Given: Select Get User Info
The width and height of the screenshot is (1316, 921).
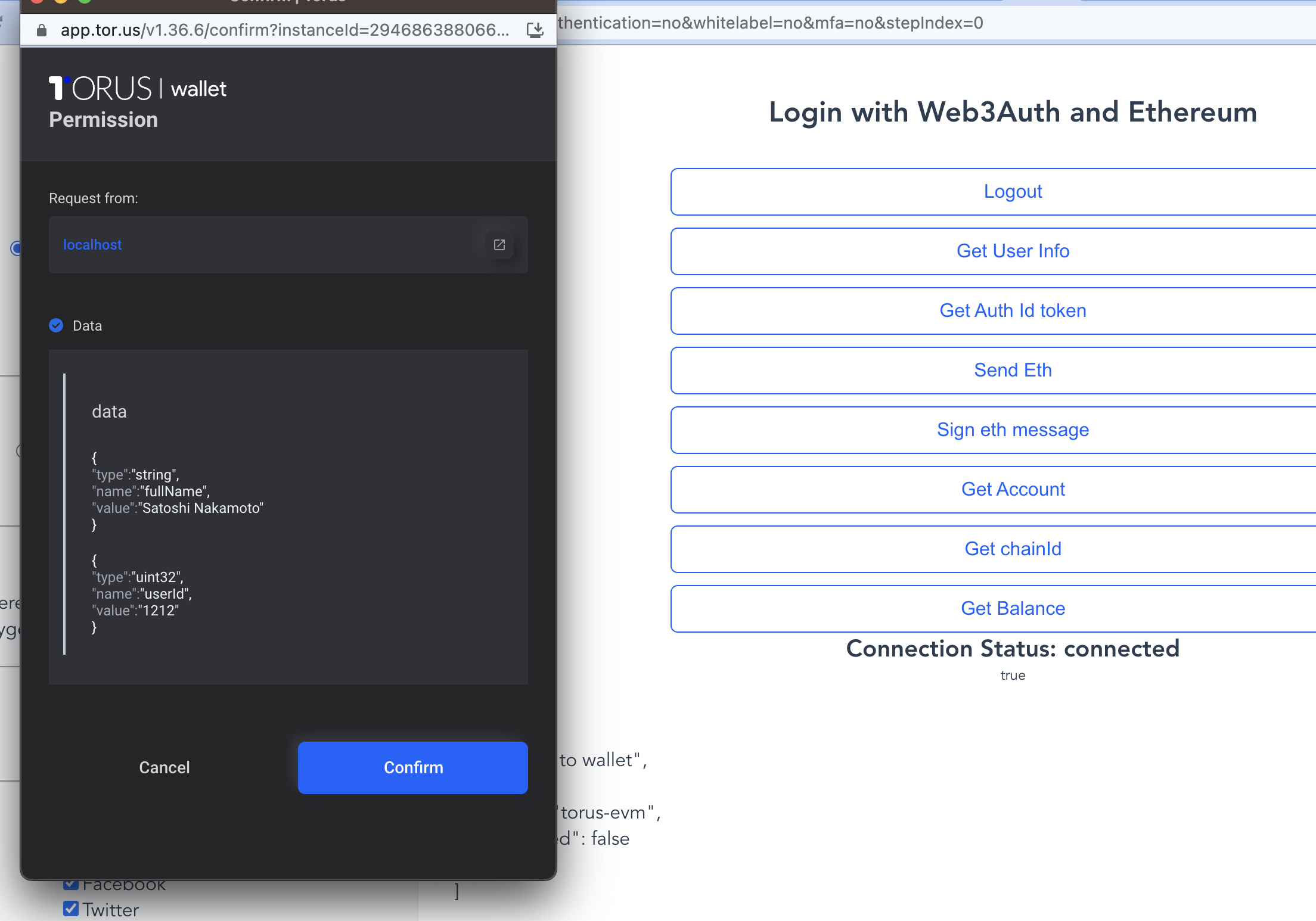Looking at the screenshot, I should click(x=1012, y=251).
